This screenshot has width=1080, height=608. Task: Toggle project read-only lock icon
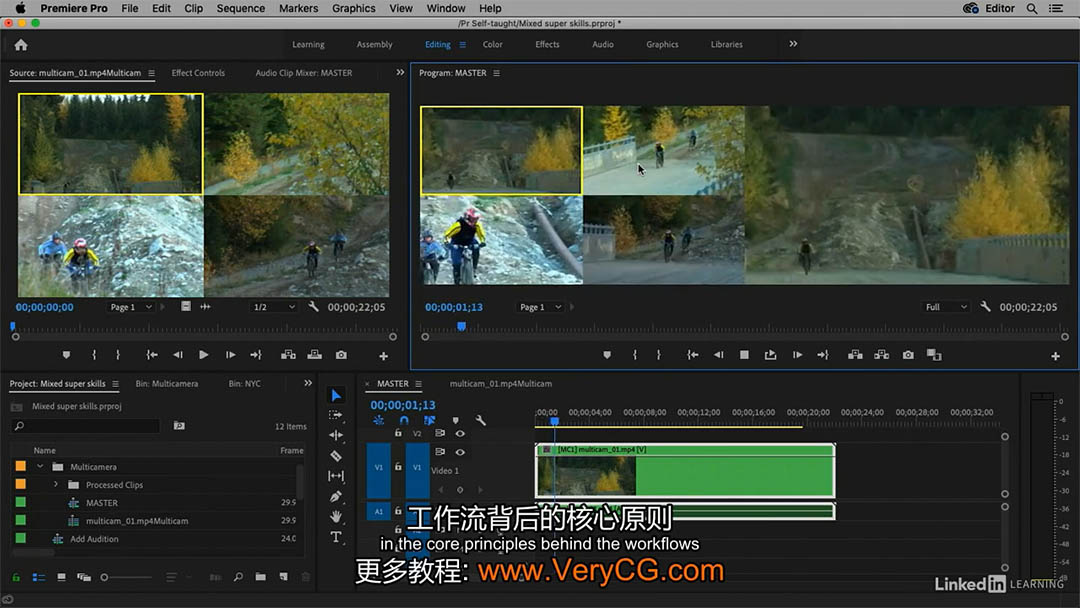[16, 577]
